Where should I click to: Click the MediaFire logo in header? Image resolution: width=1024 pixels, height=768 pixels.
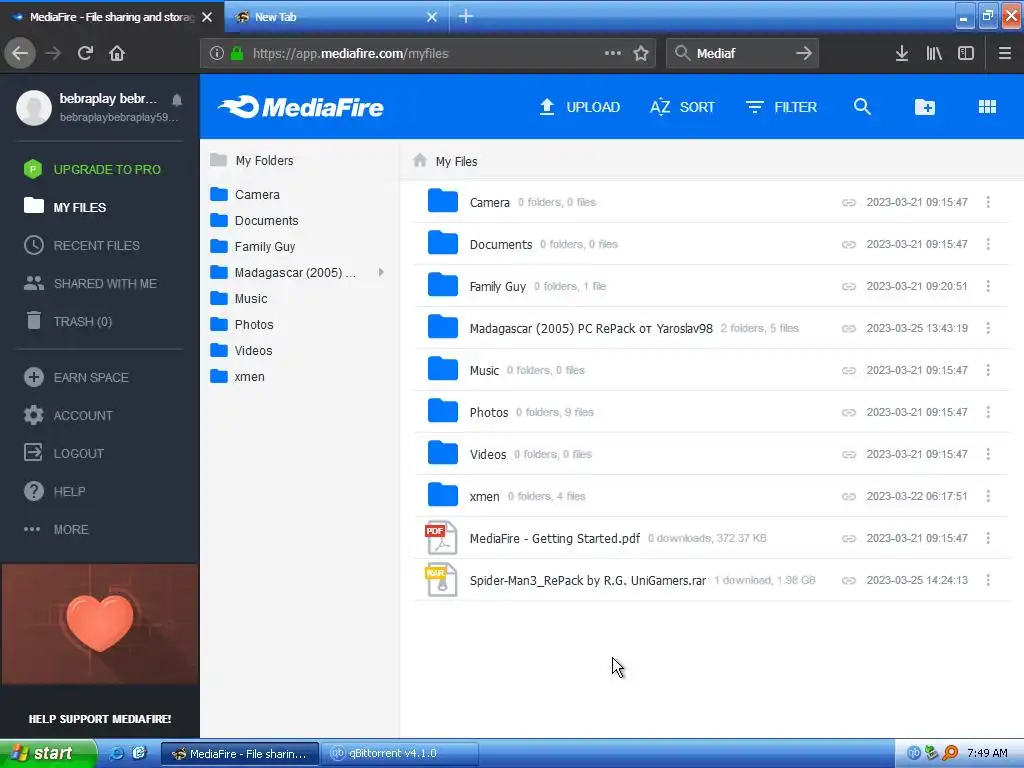(301, 107)
